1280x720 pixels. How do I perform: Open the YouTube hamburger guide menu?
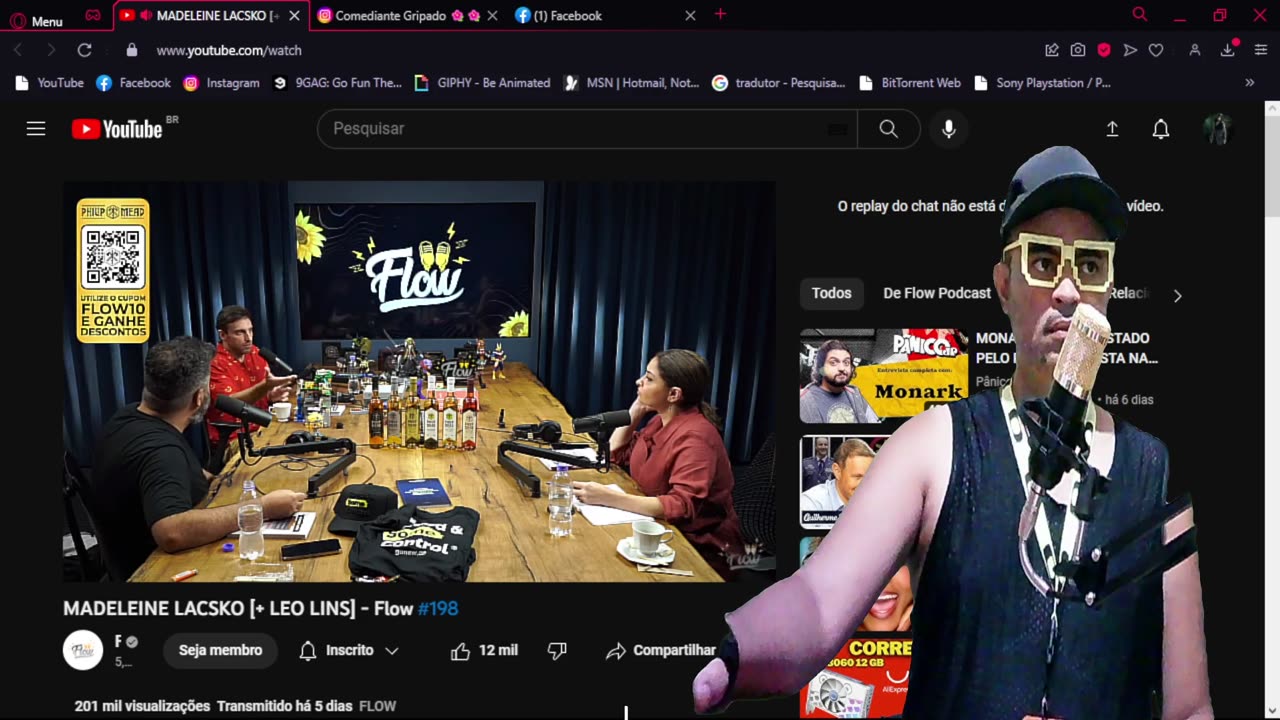point(36,129)
